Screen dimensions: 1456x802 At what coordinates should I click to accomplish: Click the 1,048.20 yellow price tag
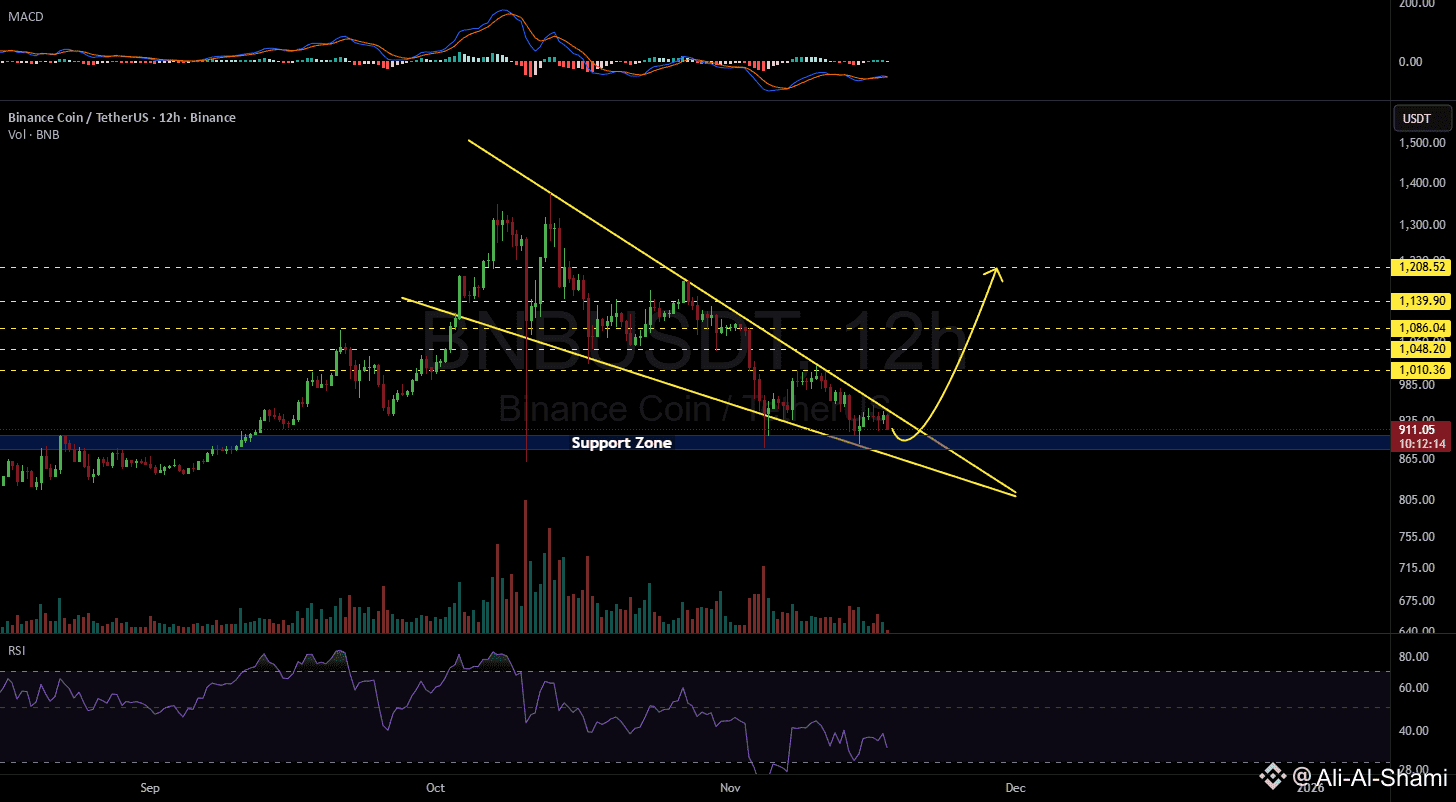click(1420, 348)
